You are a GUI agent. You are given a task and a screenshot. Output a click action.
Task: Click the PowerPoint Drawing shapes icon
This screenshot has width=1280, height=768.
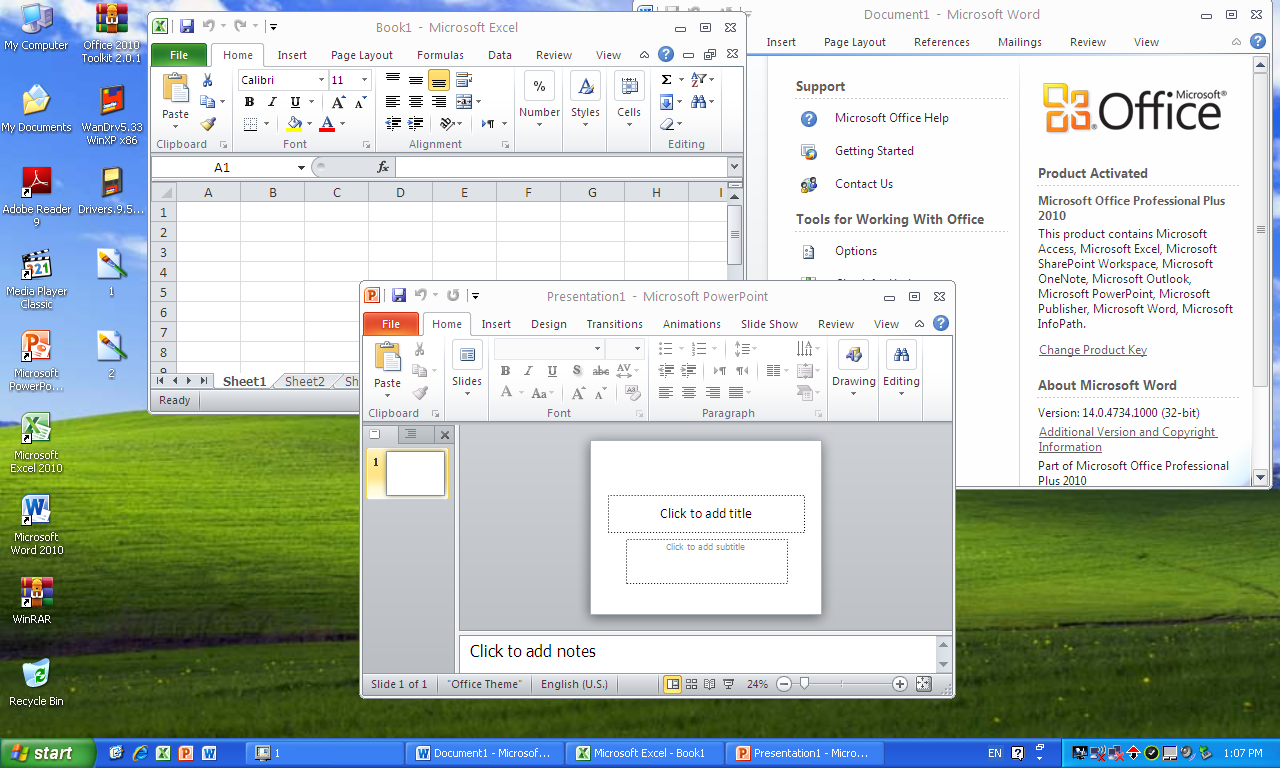point(853,355)
